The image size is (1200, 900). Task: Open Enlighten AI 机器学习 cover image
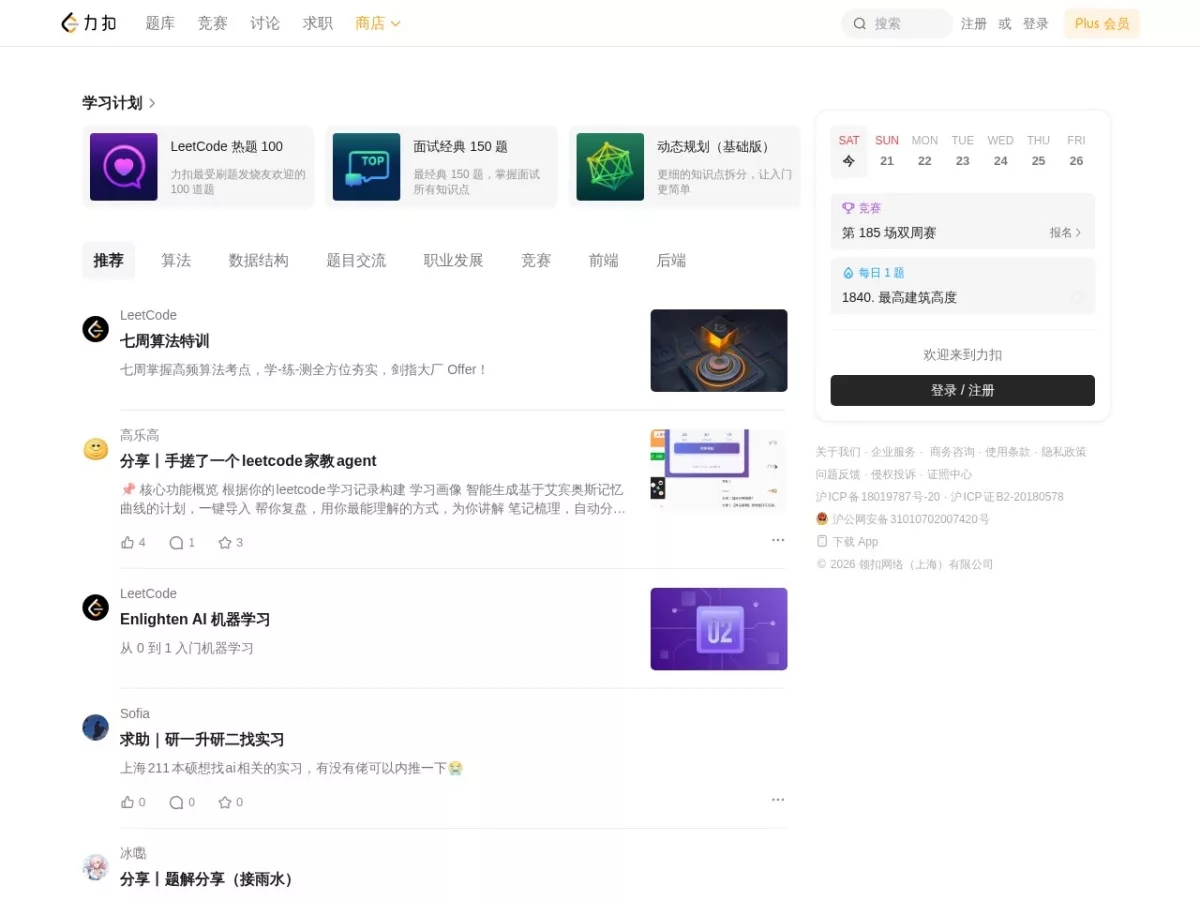(719, 629)
